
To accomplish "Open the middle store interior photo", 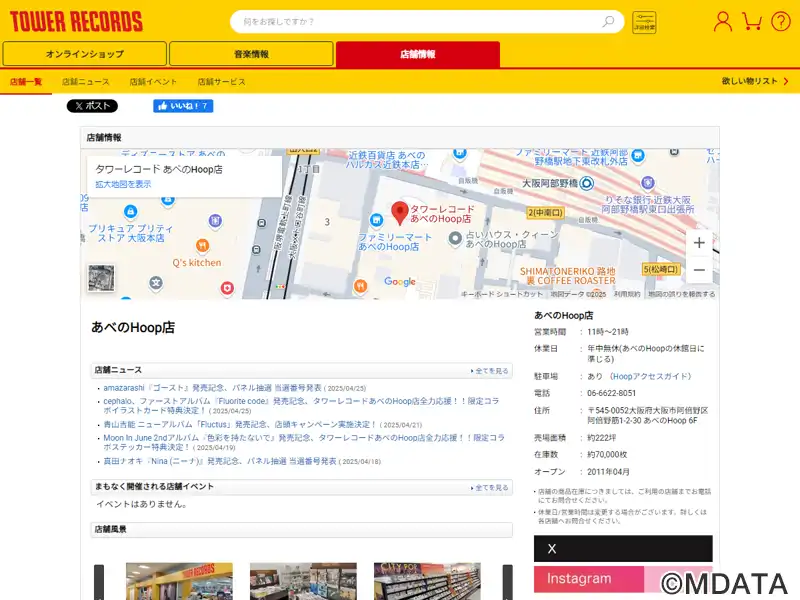I will point(303,581).
